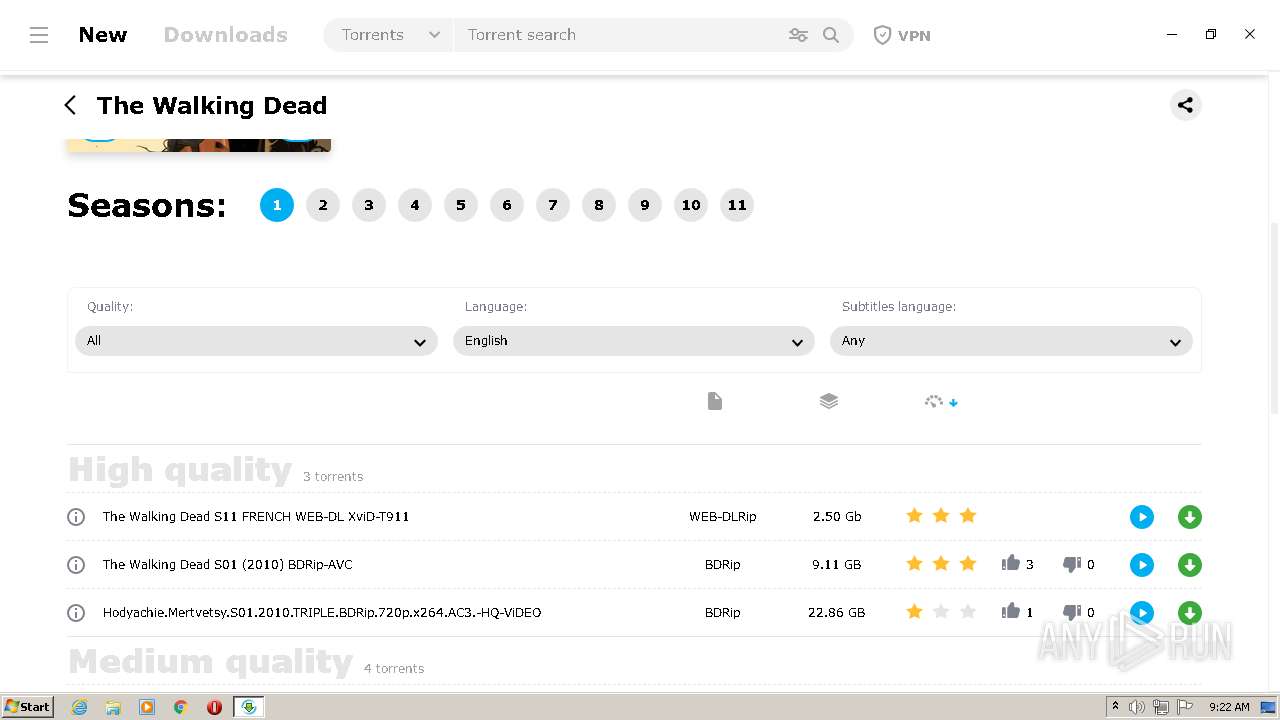Click the 22.86 GB size value
This screenshot has width=1280, height=720.
(837, 613)
